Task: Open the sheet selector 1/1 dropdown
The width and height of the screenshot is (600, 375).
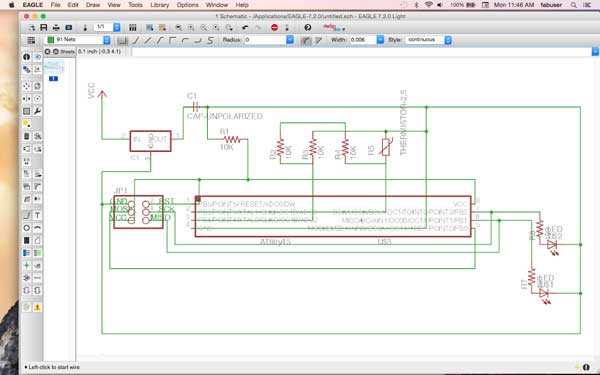Action: pos(107,28)
